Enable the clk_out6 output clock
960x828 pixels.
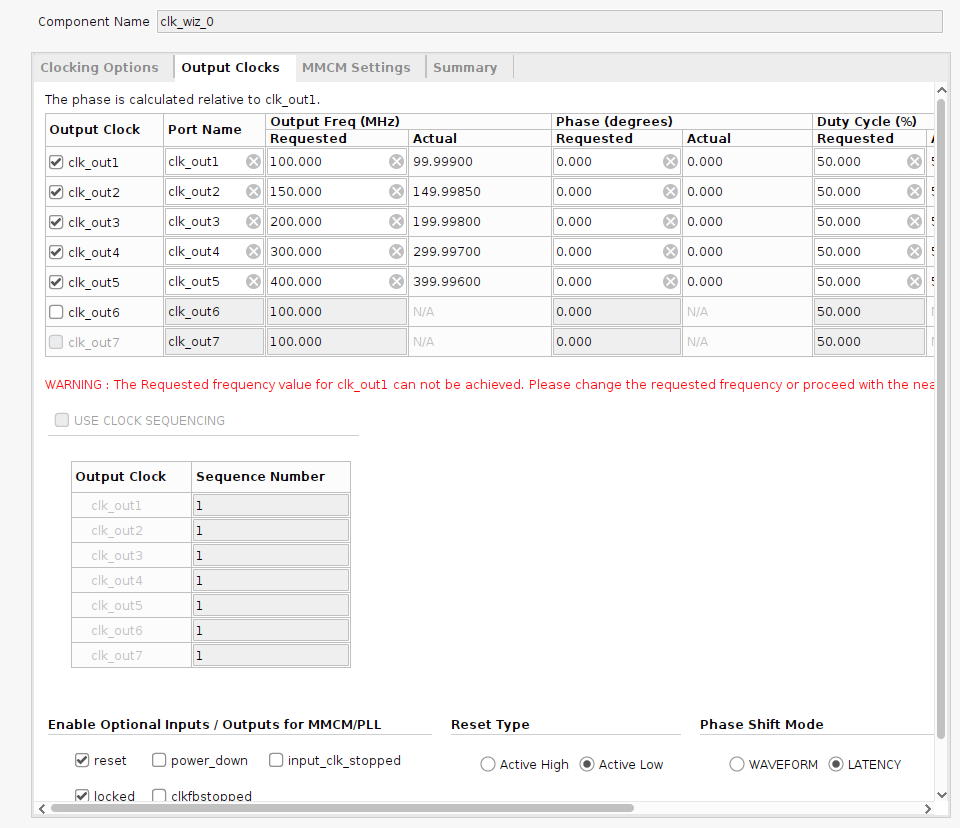[x=57, y=311]
